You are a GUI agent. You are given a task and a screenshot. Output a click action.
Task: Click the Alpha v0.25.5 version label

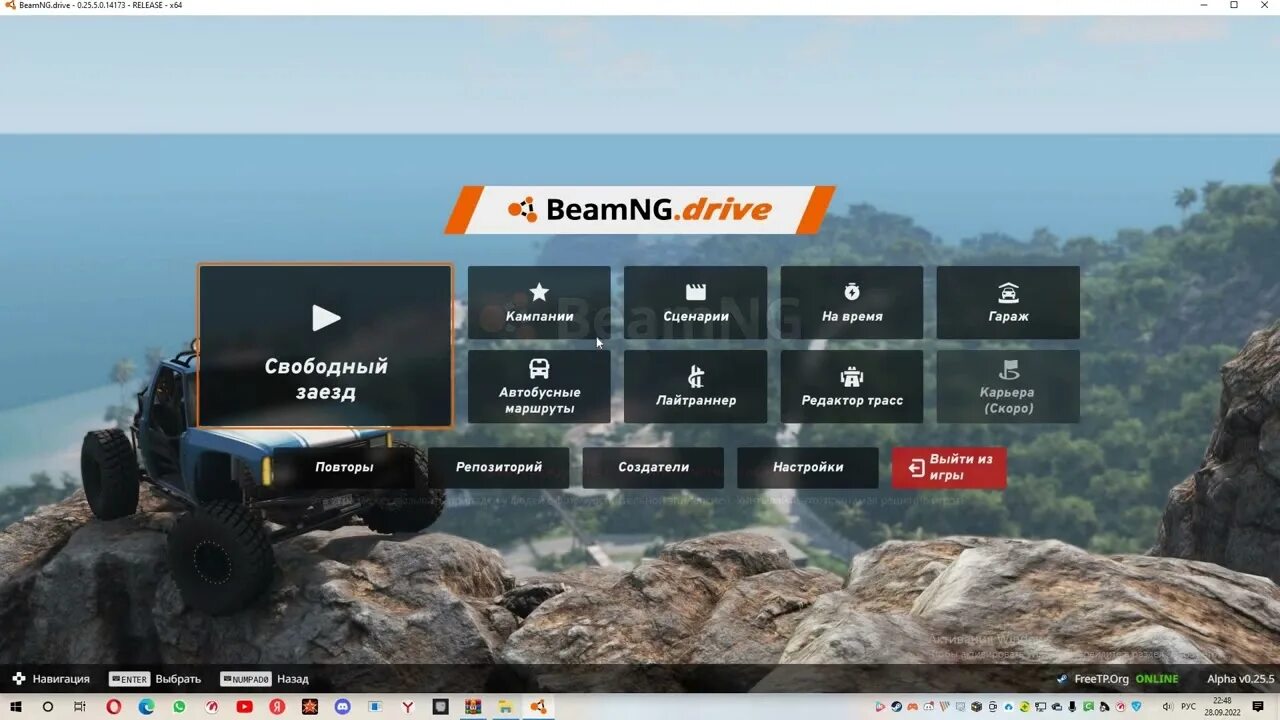1240,679
